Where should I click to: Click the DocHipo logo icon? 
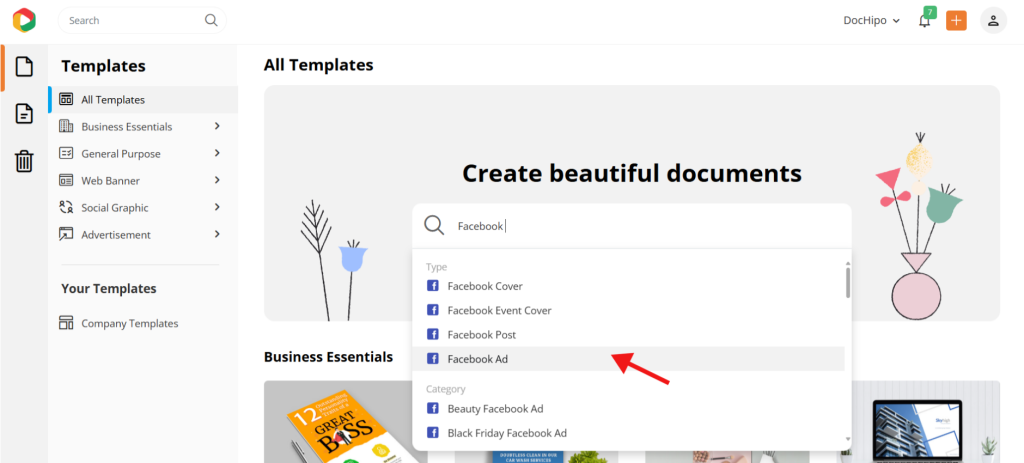click(x=24, y=20)
